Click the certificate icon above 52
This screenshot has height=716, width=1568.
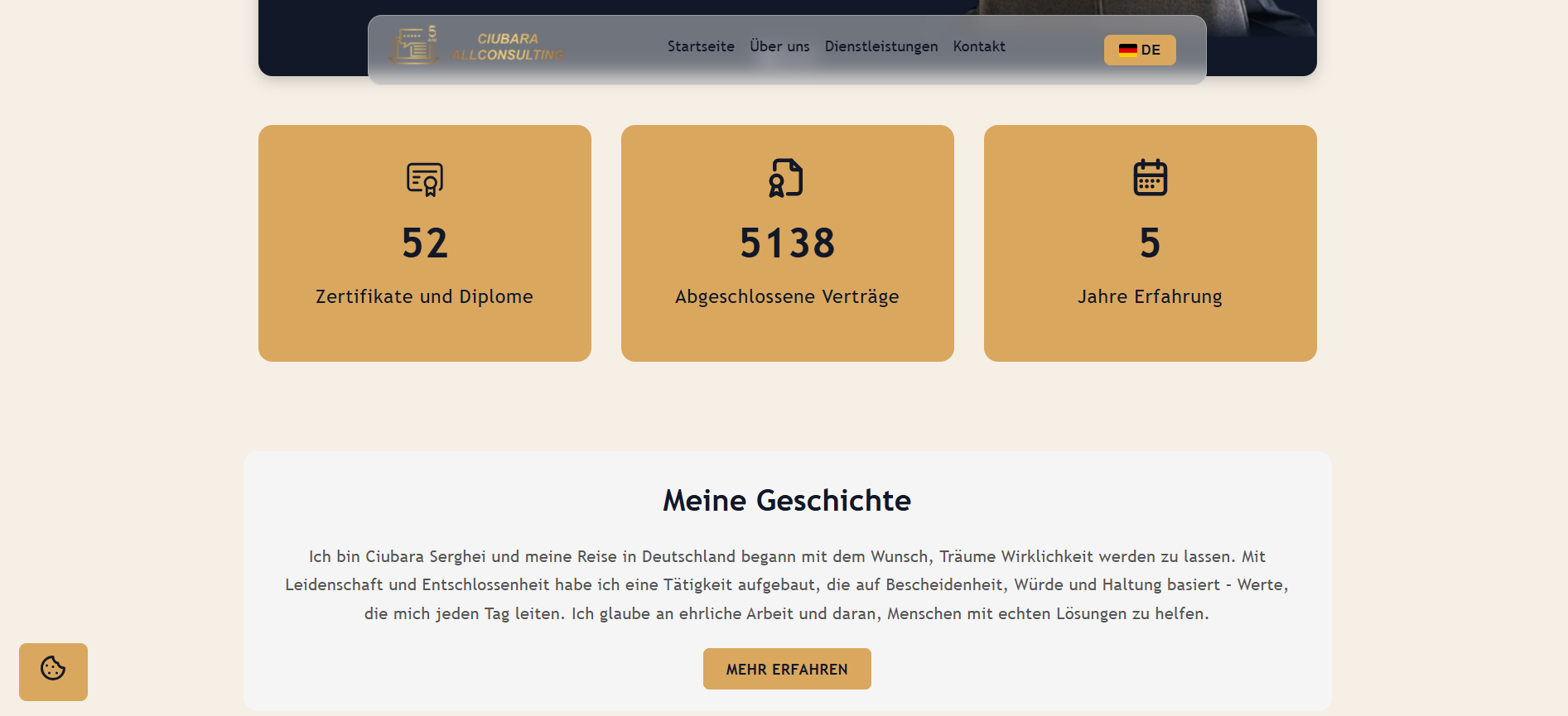pyautogui.click(x=425, y=179)
